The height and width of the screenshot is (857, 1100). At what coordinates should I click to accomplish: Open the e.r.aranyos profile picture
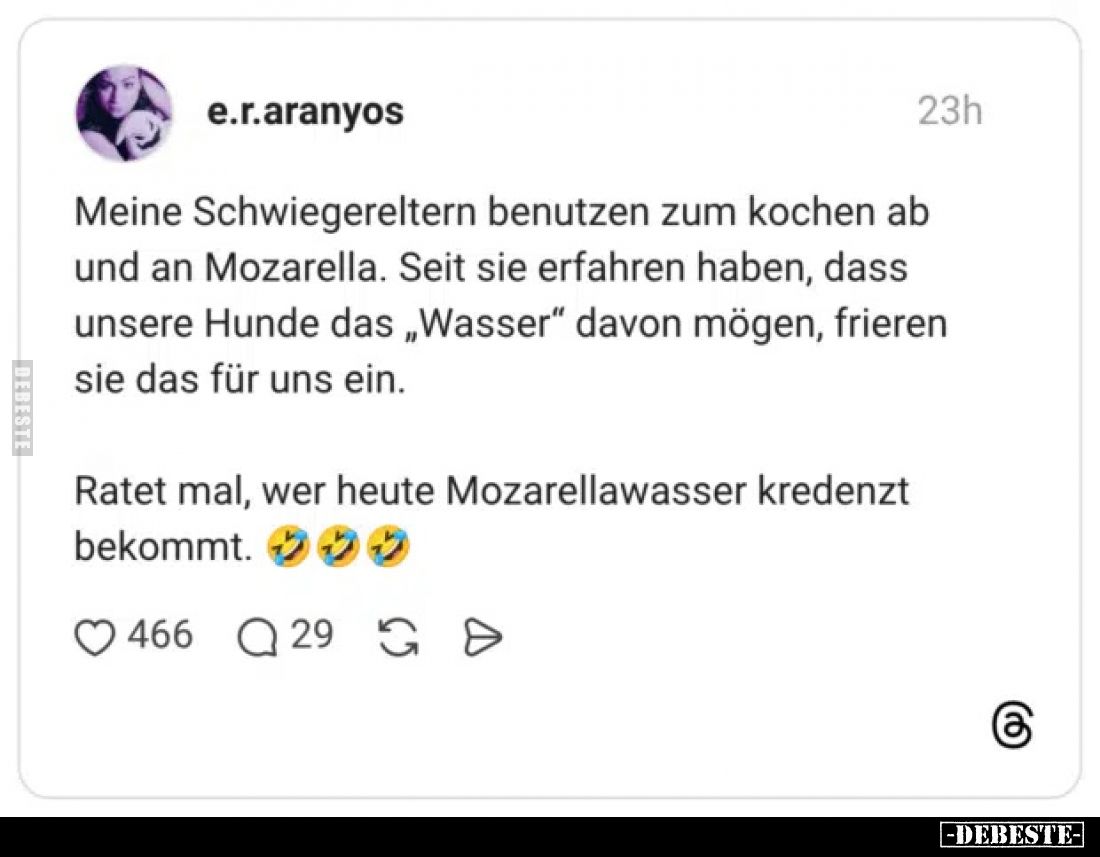point(124,113)
